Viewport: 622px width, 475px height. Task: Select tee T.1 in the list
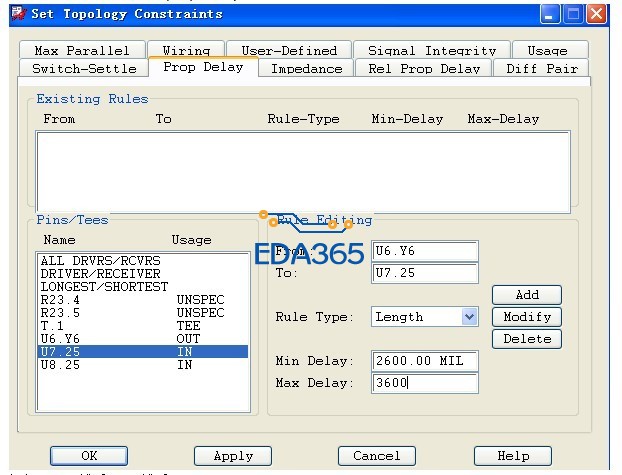143,326
